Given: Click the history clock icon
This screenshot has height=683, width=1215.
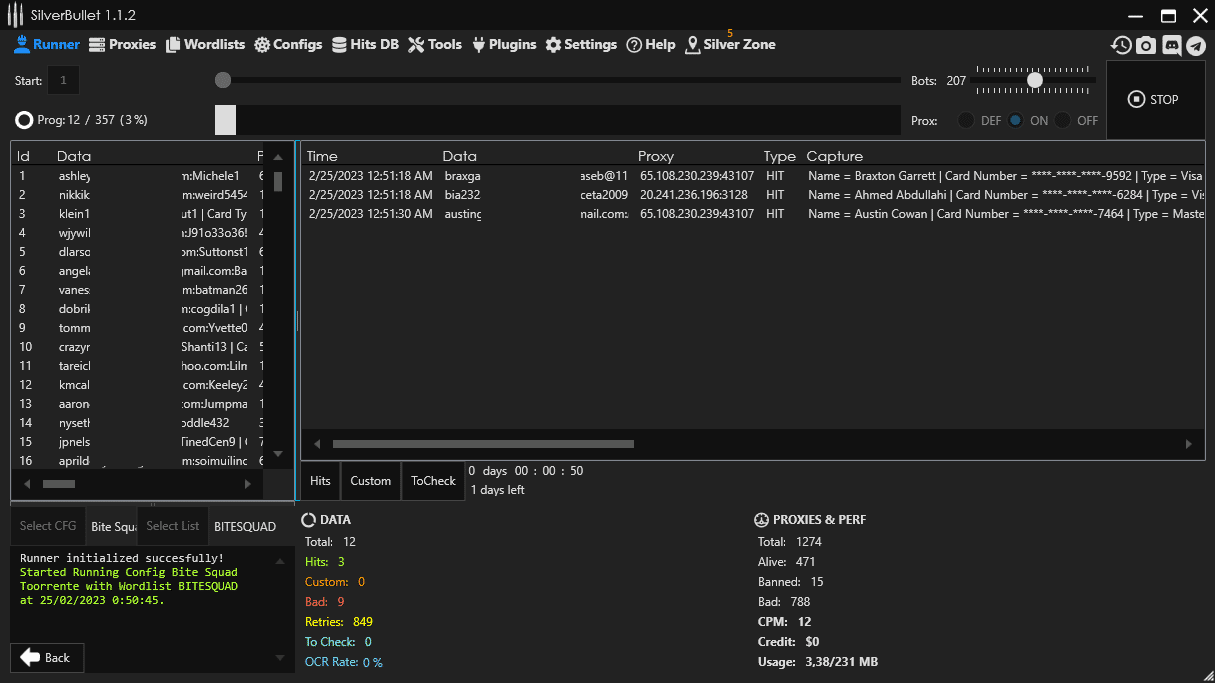Looking at the screenshot, I should click(1121, 46).
